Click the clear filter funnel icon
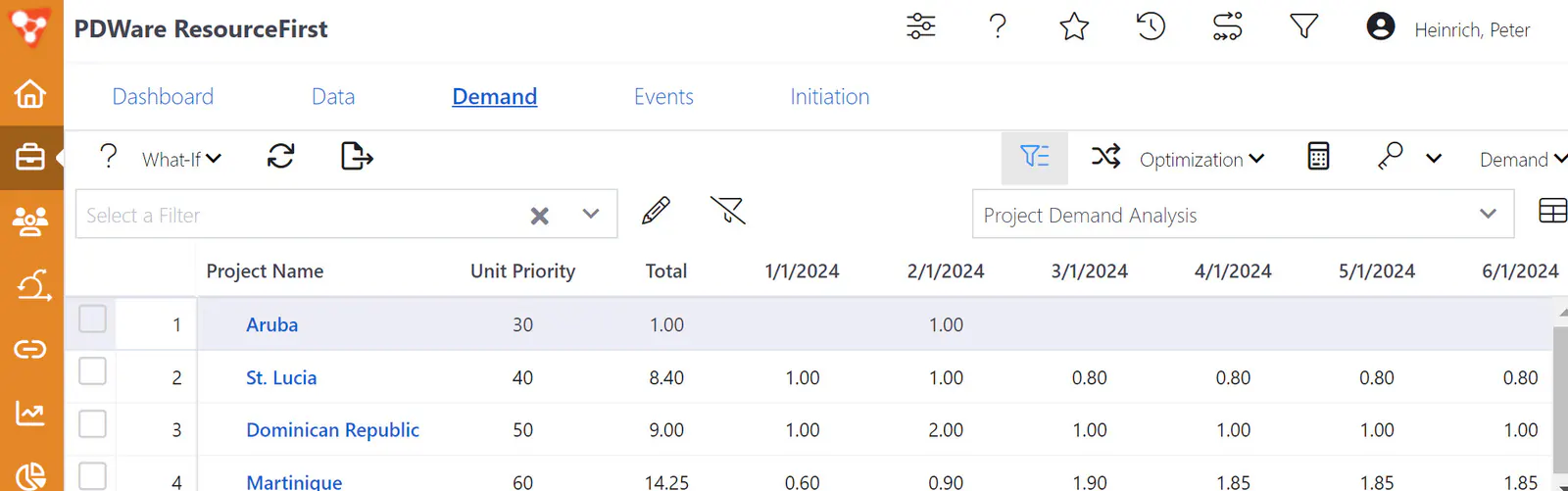This screenshot has width=1568, height=491. (727, 211)
